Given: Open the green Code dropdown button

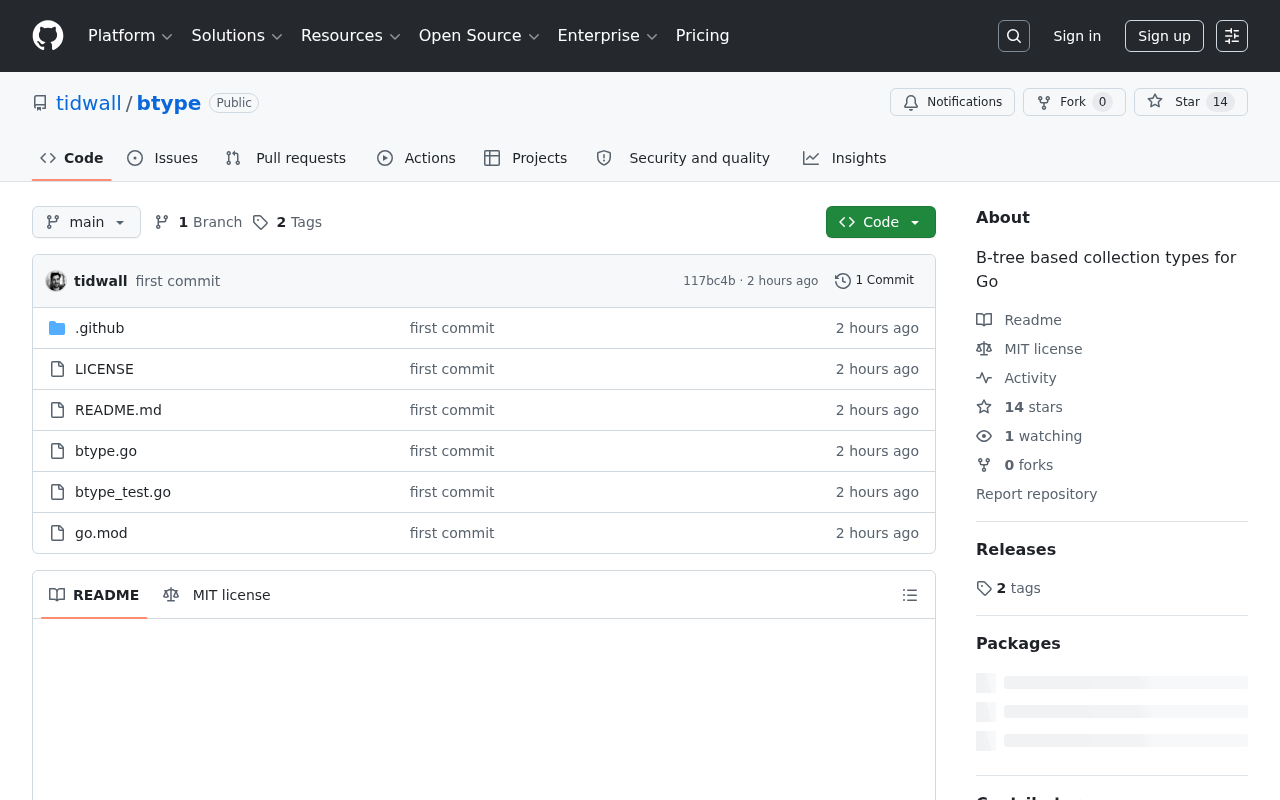Looking at the screenshot, I should point(881,222).
